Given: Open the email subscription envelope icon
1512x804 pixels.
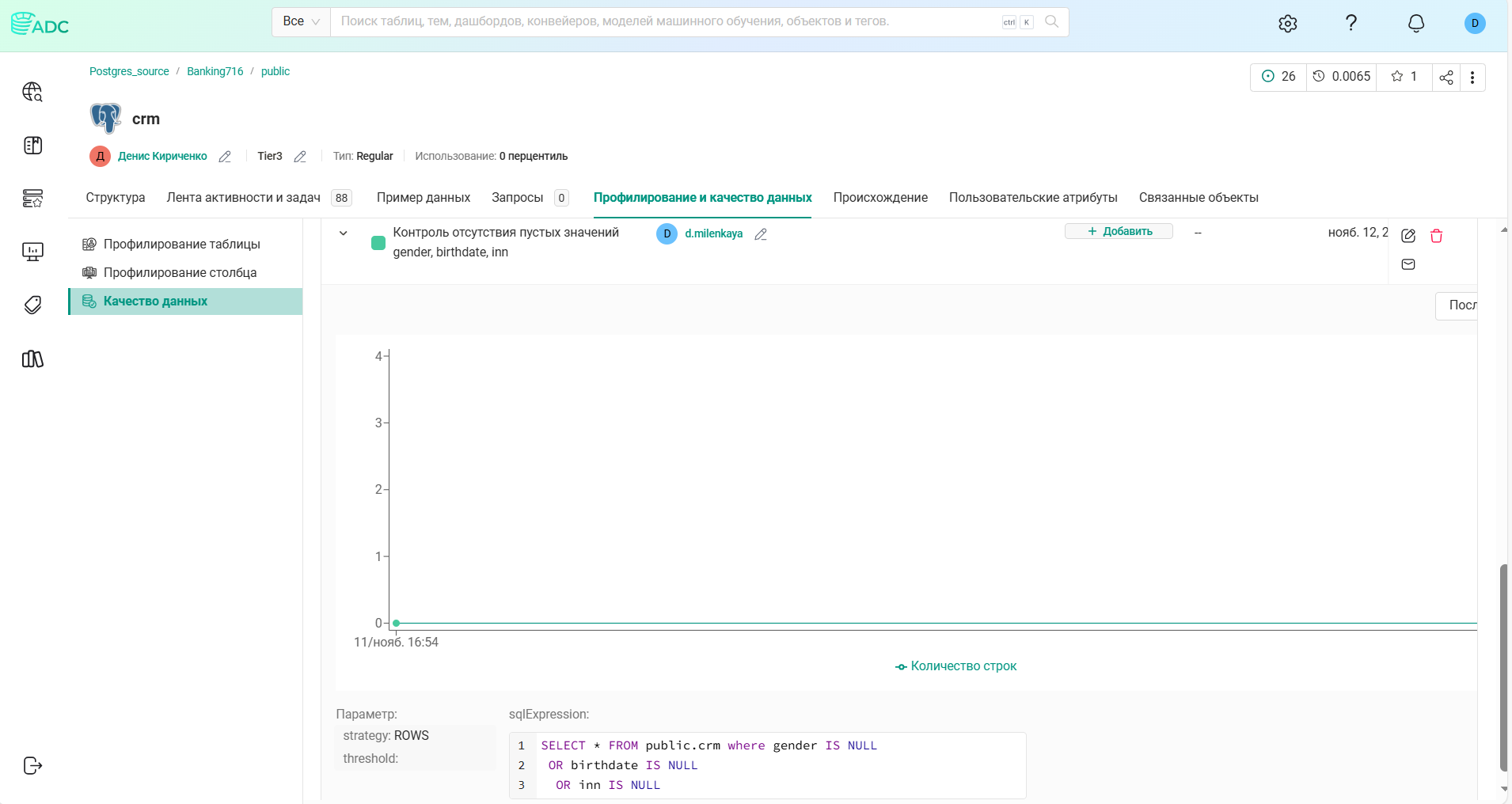Looking at the screenshot, I should [1408, 264].
